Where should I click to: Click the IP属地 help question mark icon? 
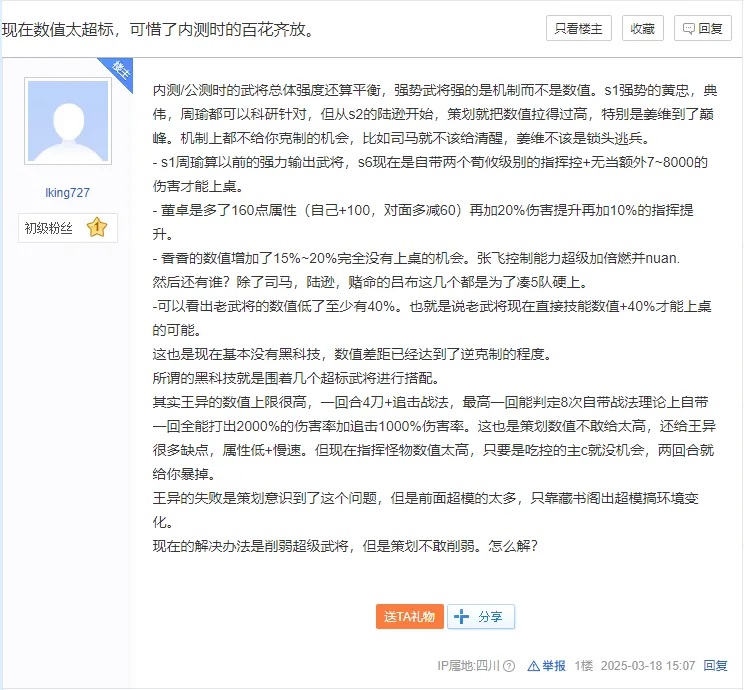509,666
